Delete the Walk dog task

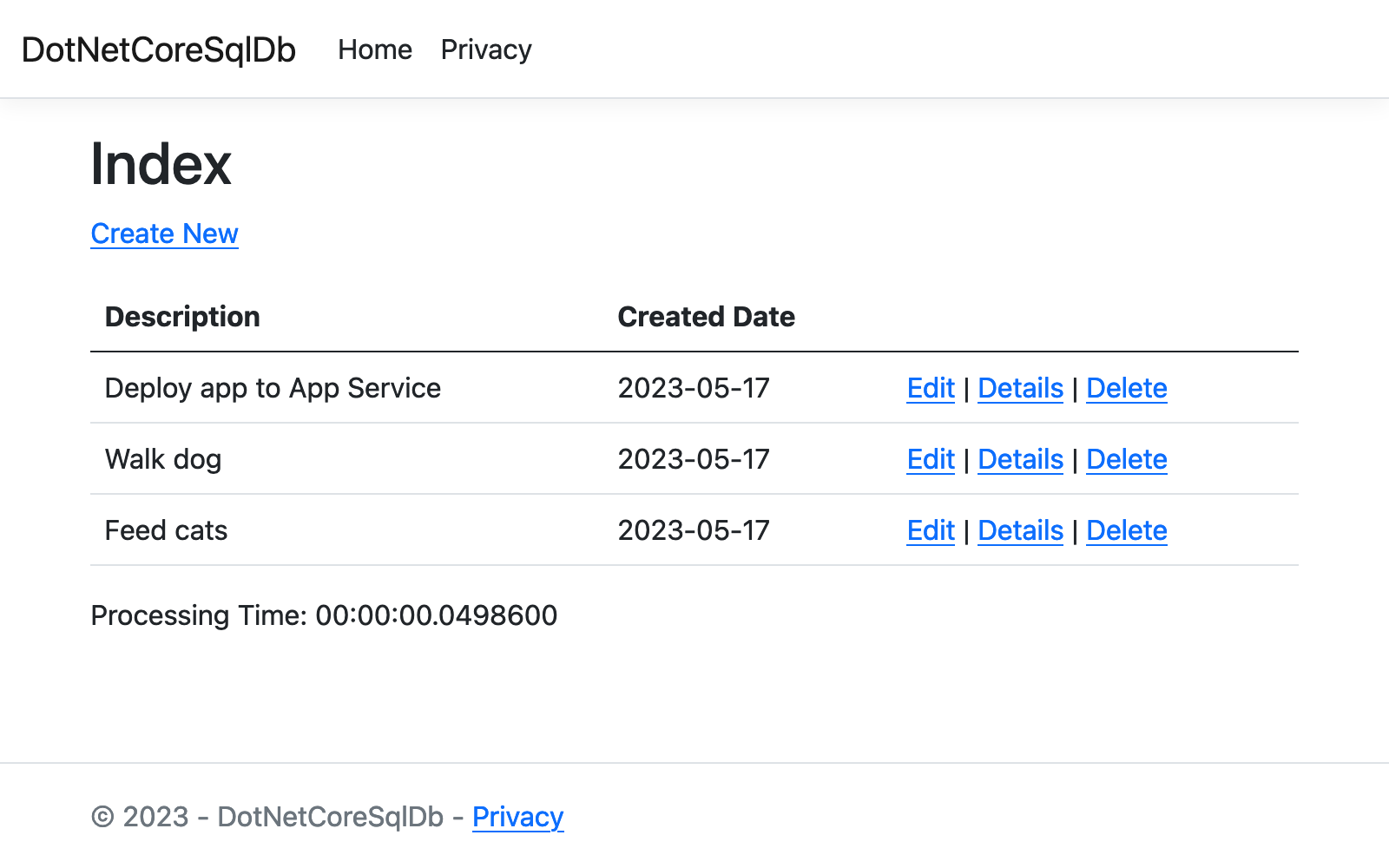pyautogui.click(x=1126, y=459)
